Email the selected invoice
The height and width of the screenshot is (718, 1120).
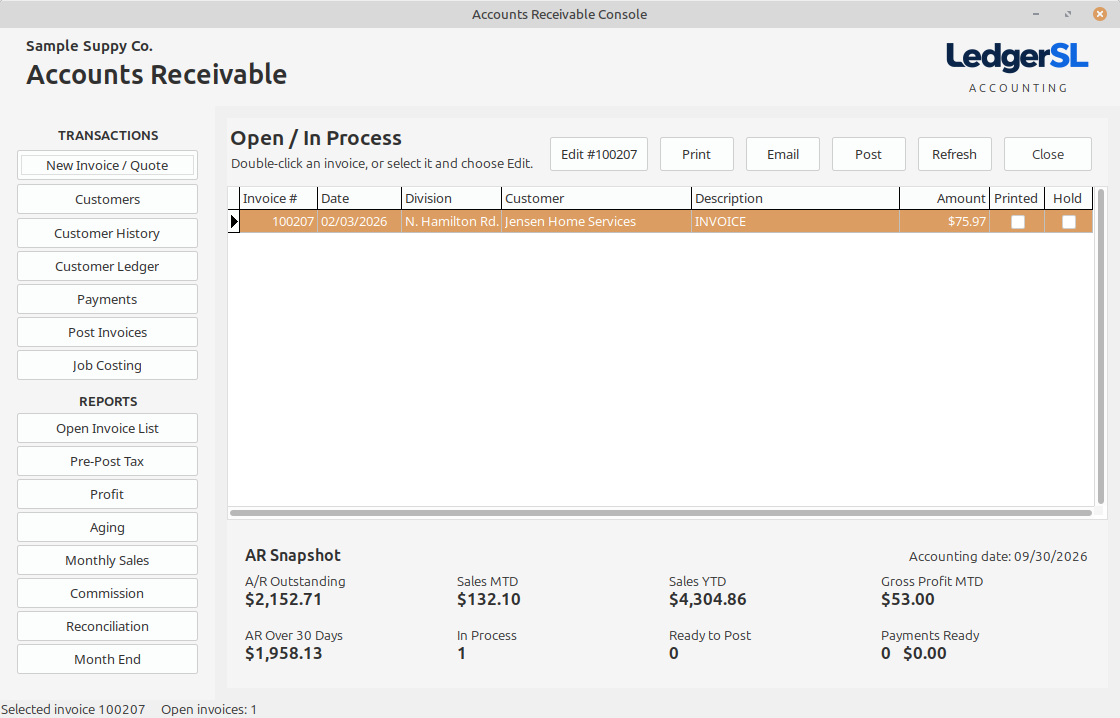click(x=783, y=154)
